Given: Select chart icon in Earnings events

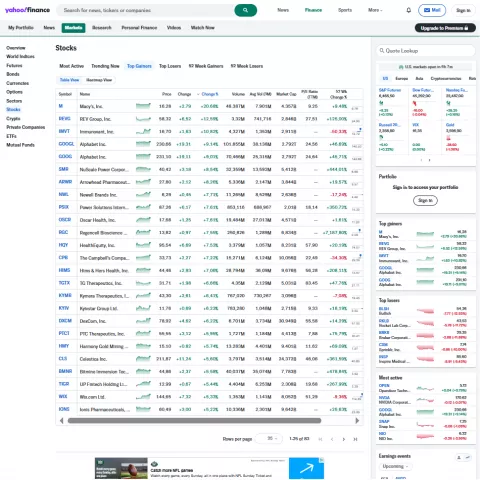Looking at the screenshot, I should coord(467,457).
